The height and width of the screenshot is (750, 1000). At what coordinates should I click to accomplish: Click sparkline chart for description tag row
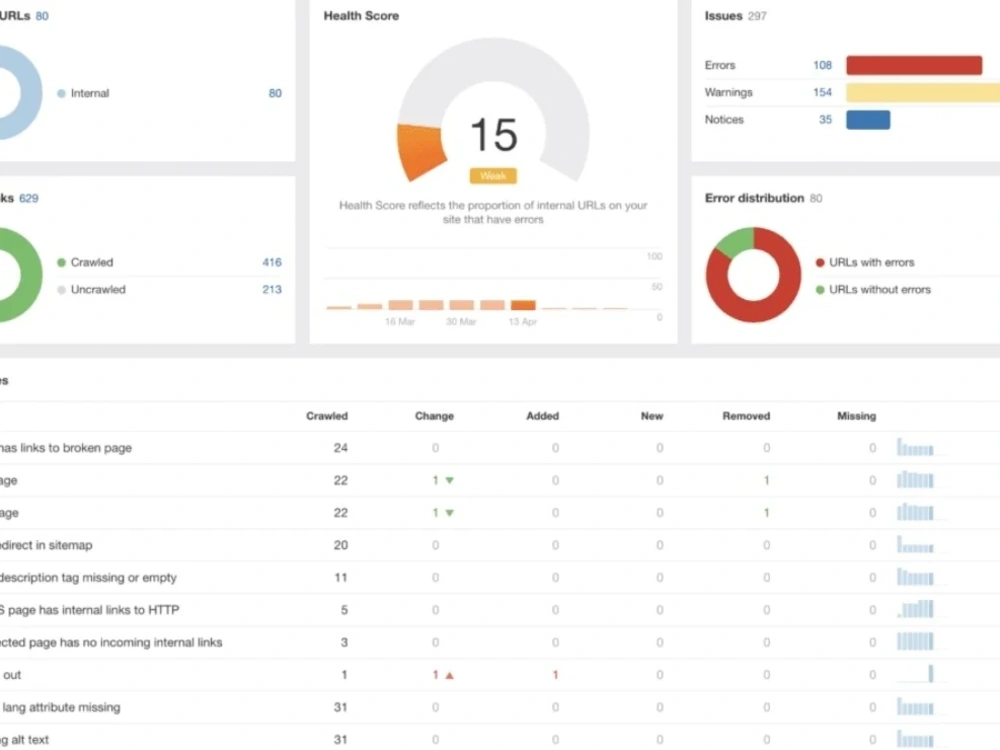click(x=915, y=577)
